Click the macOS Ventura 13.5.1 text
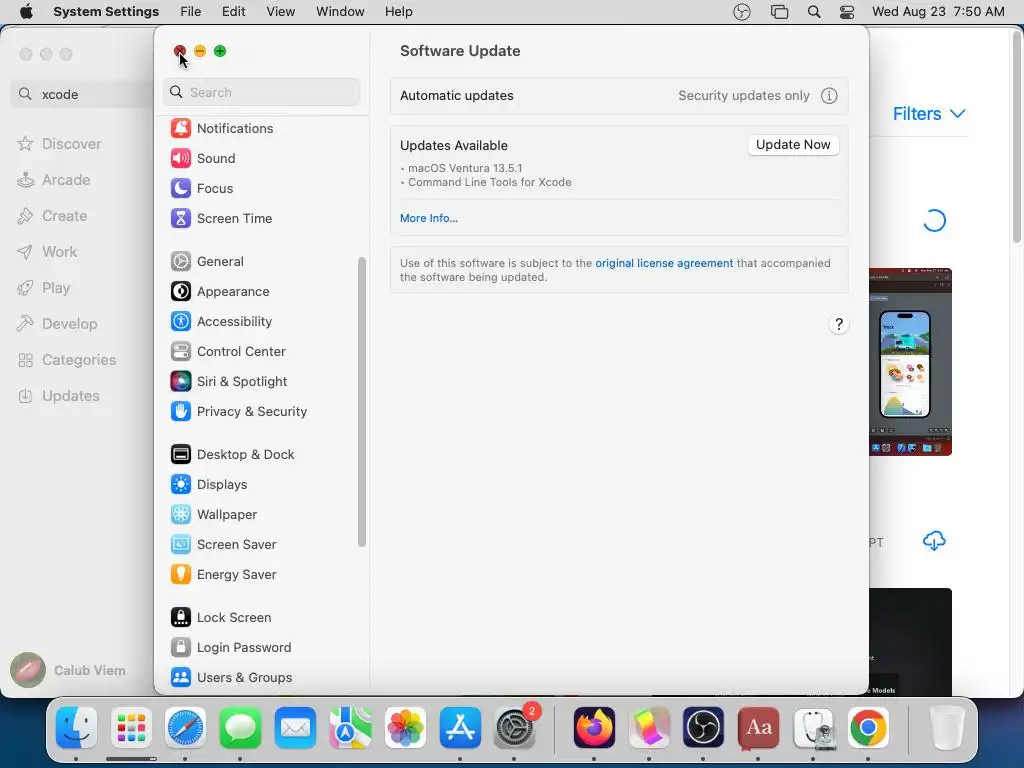The image size is (1024, 768). click(x=465, y=168)
